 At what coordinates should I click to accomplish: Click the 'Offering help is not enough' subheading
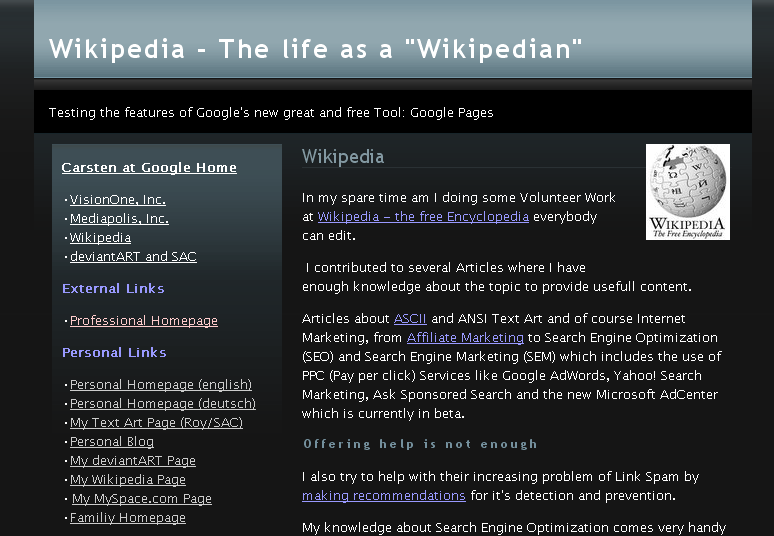point(420,444)
